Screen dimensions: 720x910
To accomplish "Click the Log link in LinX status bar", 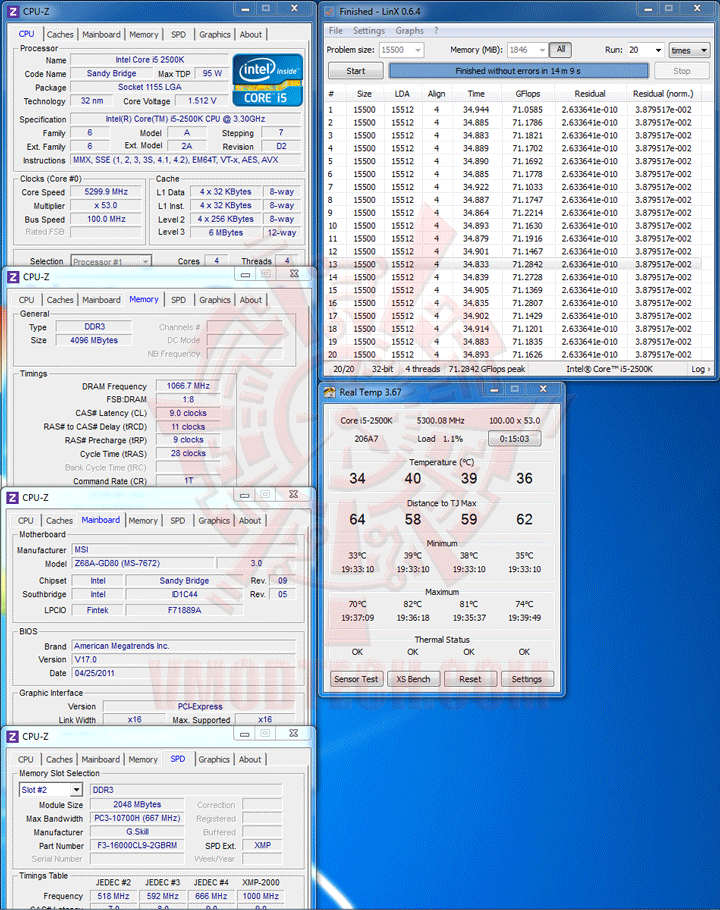I will 700,369.
